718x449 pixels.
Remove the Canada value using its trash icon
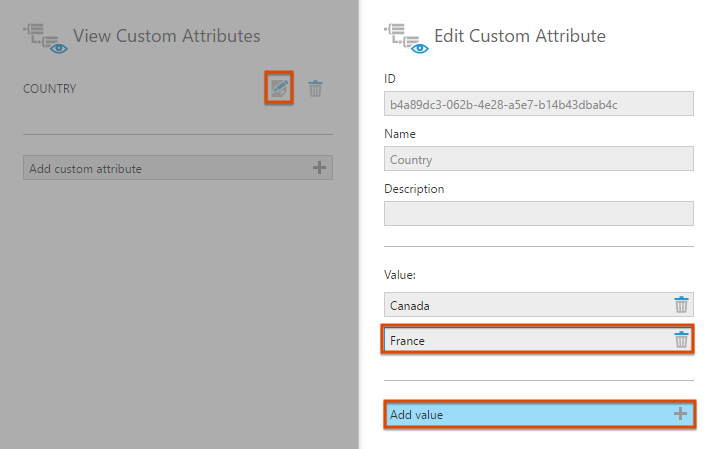click(681, 304)
